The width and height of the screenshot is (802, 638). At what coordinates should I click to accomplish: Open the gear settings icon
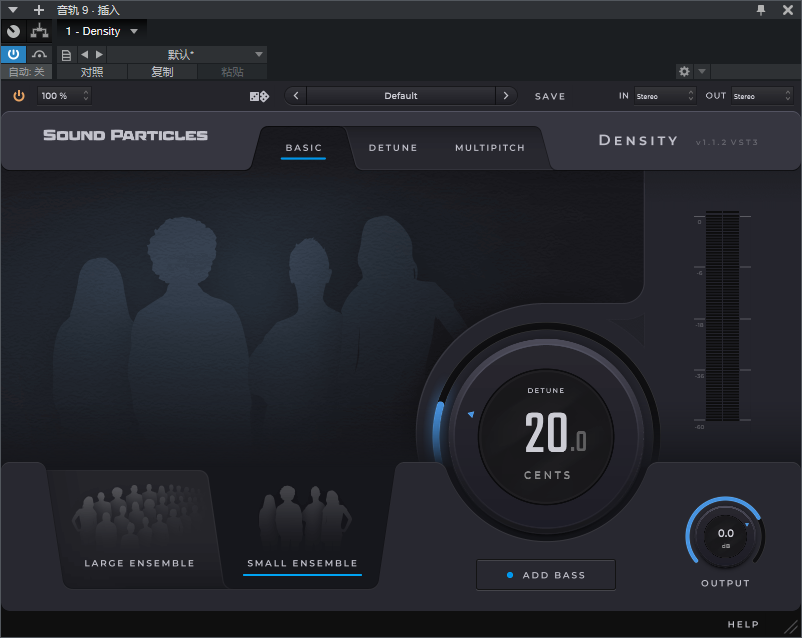[x=684, y=72]
